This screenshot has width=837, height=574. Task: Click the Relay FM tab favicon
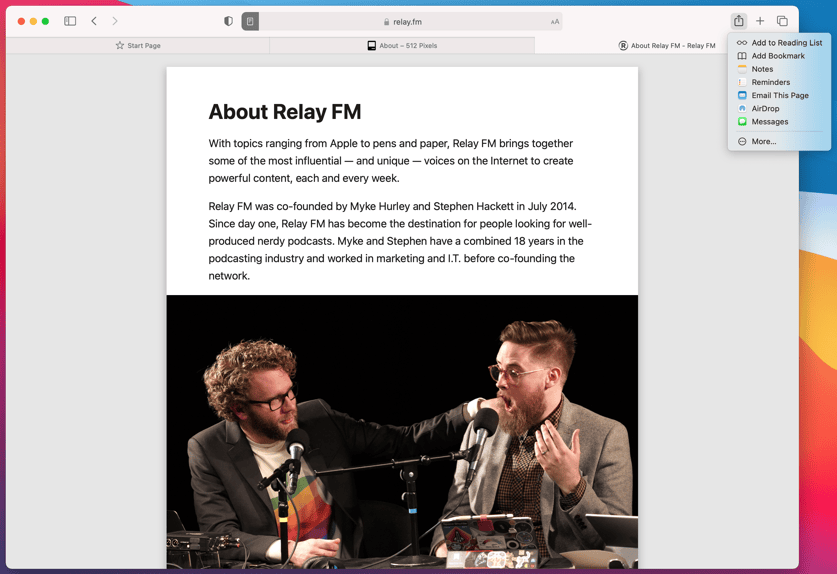coord(623,45)
